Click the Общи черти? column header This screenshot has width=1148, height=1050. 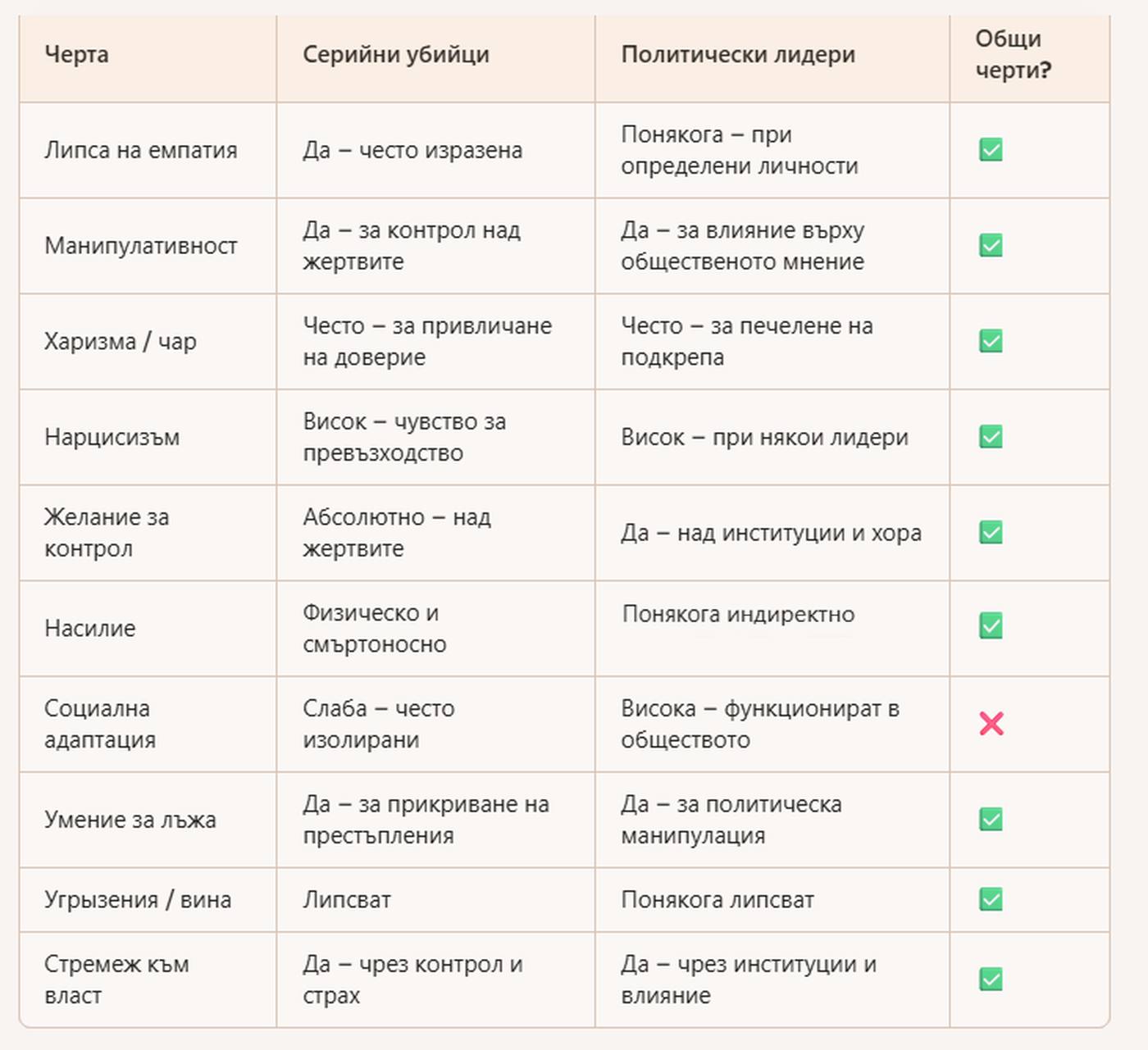coord(1013,55)
